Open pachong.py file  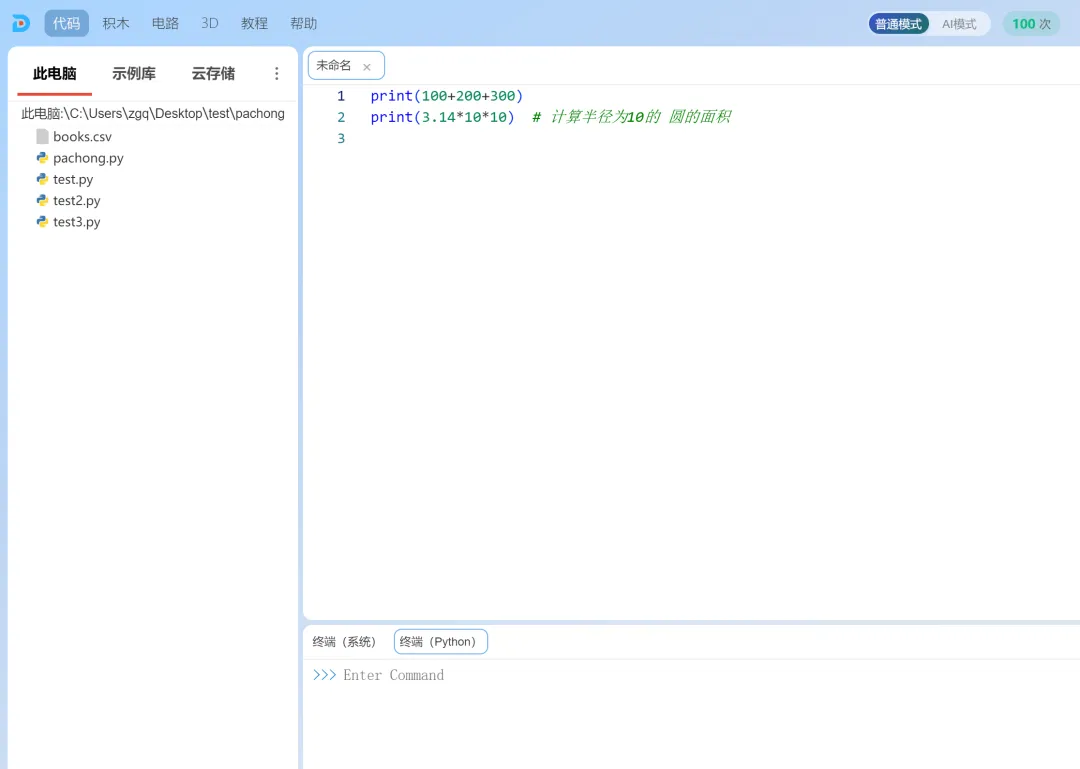pyautogui.click(x=88, y=158)
